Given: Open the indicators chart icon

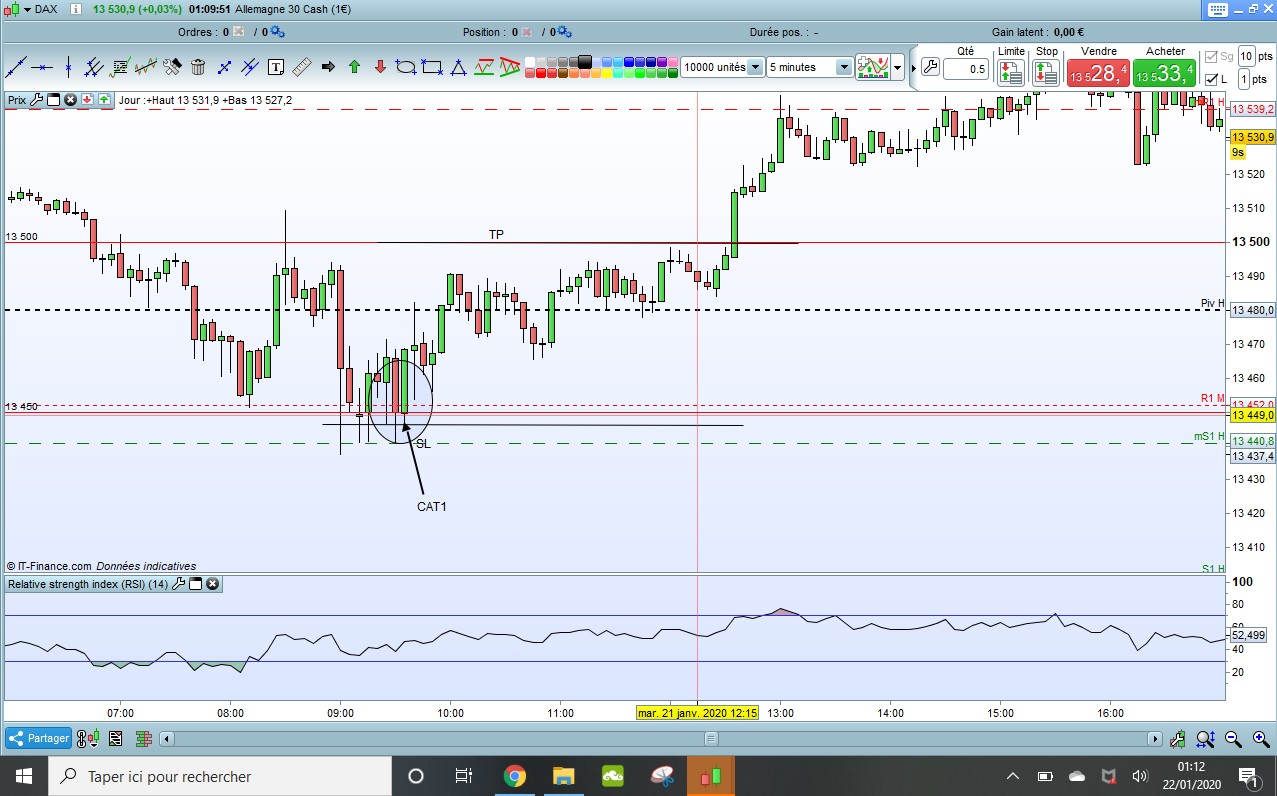Looking at the screenshot, I should click(x=873, y=67).
